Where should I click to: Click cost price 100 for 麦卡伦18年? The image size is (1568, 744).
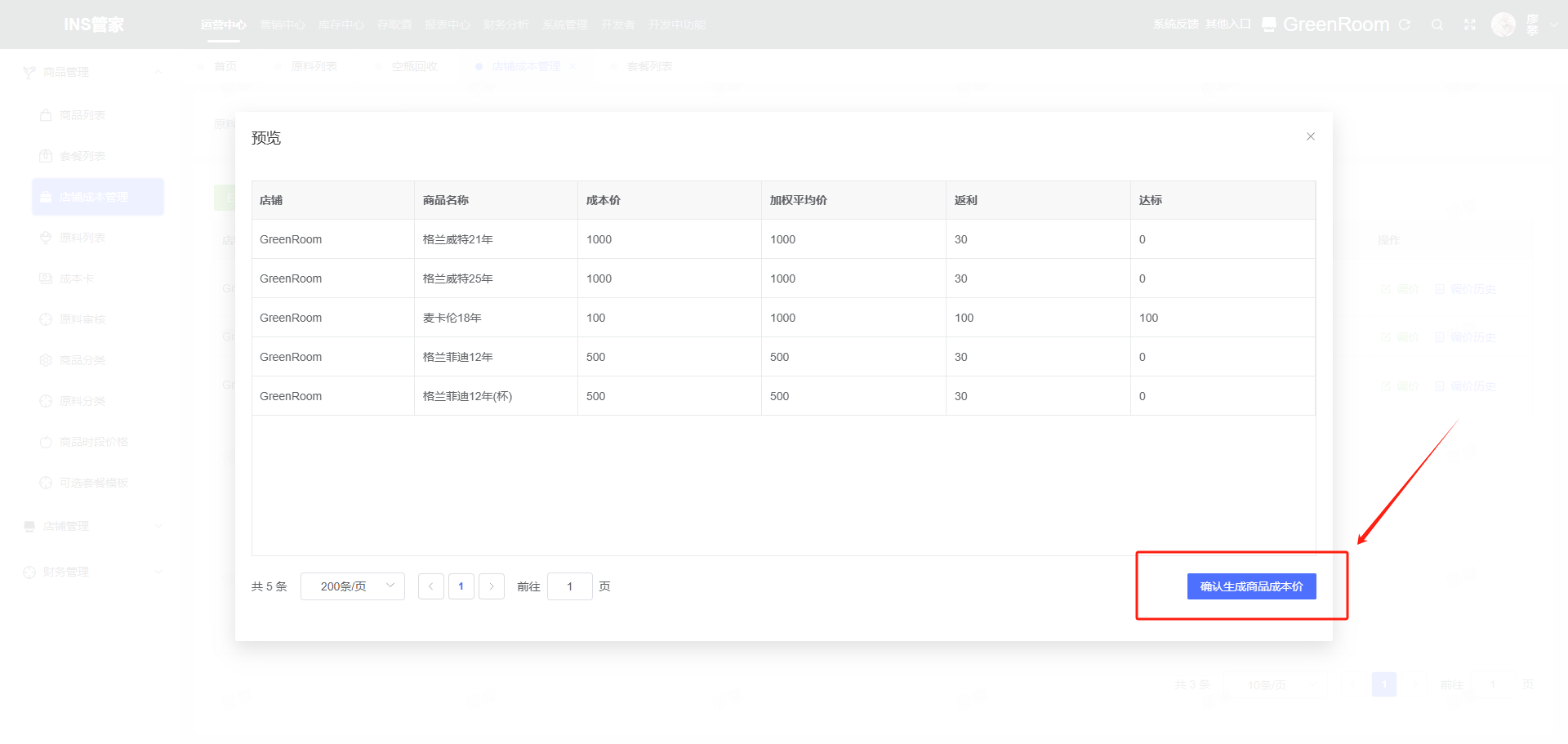point(596,318)
